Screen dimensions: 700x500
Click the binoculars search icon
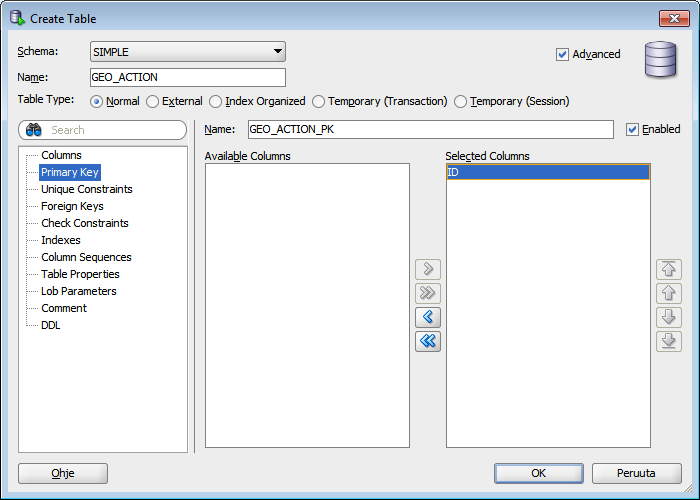pyautogui.click(x=33, y=130)
